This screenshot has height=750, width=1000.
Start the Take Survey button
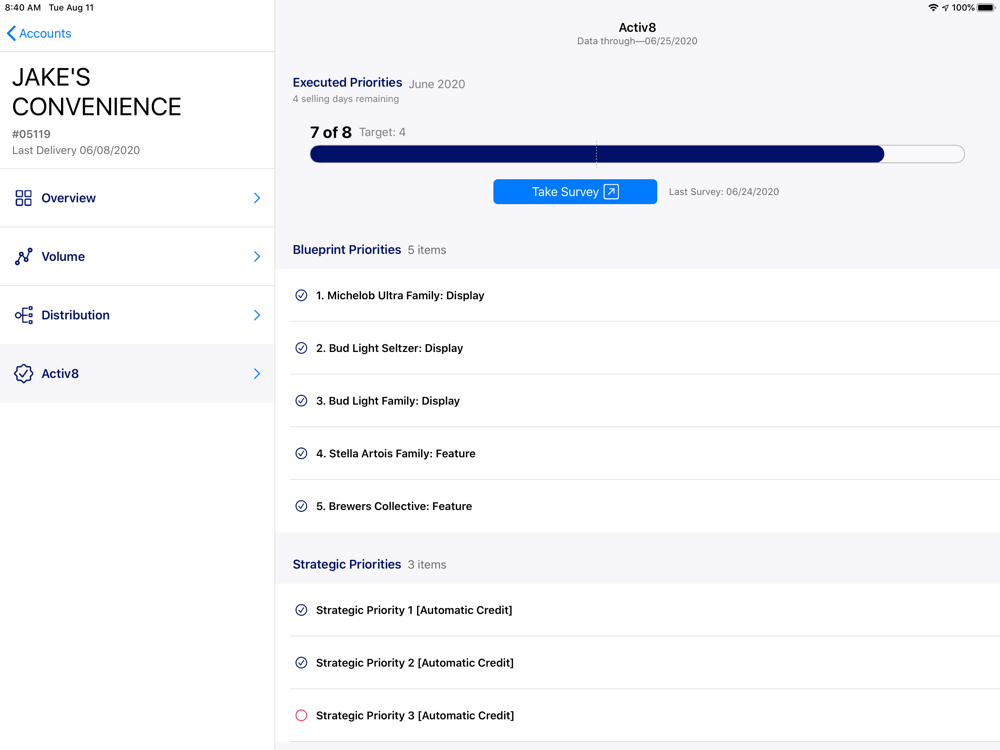pos(575,192)
